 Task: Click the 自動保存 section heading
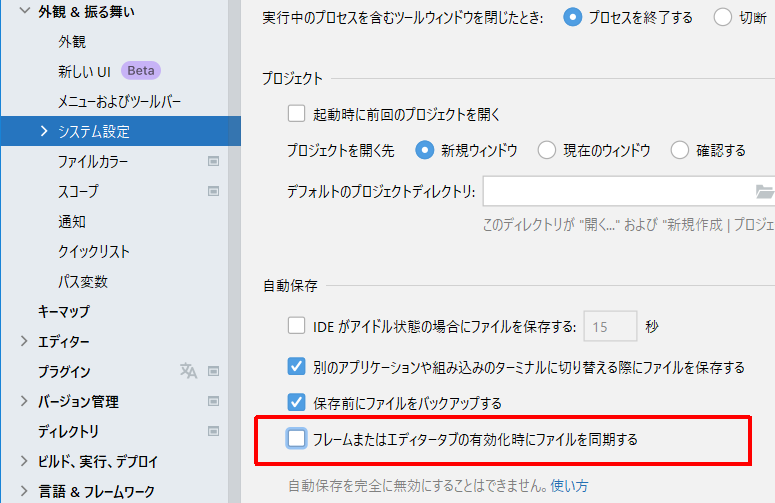click(x=290, y=285)
